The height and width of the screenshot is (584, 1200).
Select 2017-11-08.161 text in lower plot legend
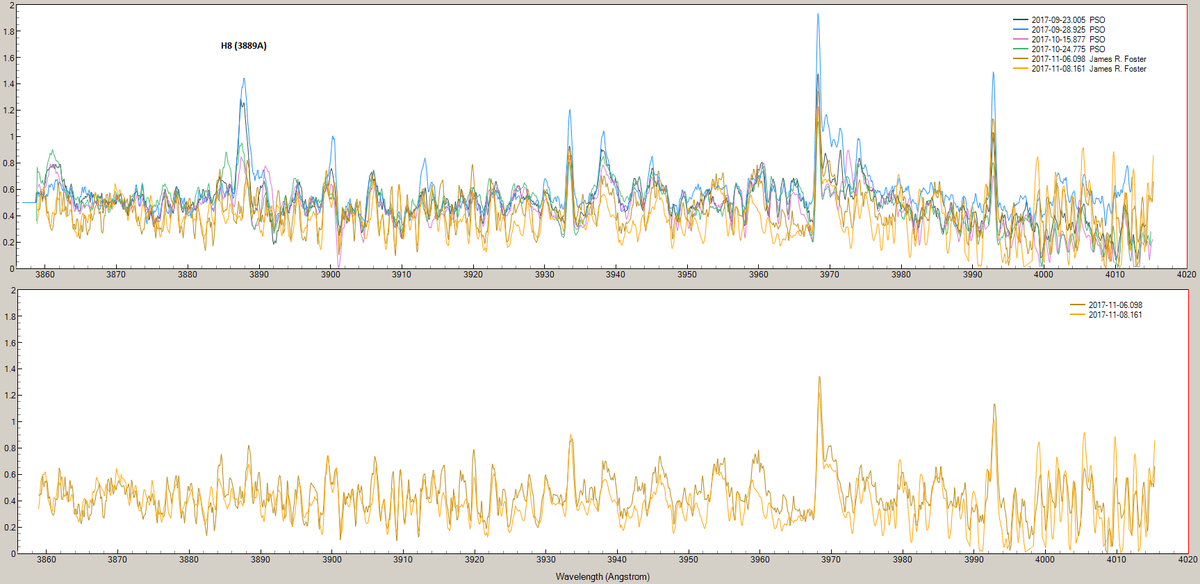click(x=1114, y=315)
